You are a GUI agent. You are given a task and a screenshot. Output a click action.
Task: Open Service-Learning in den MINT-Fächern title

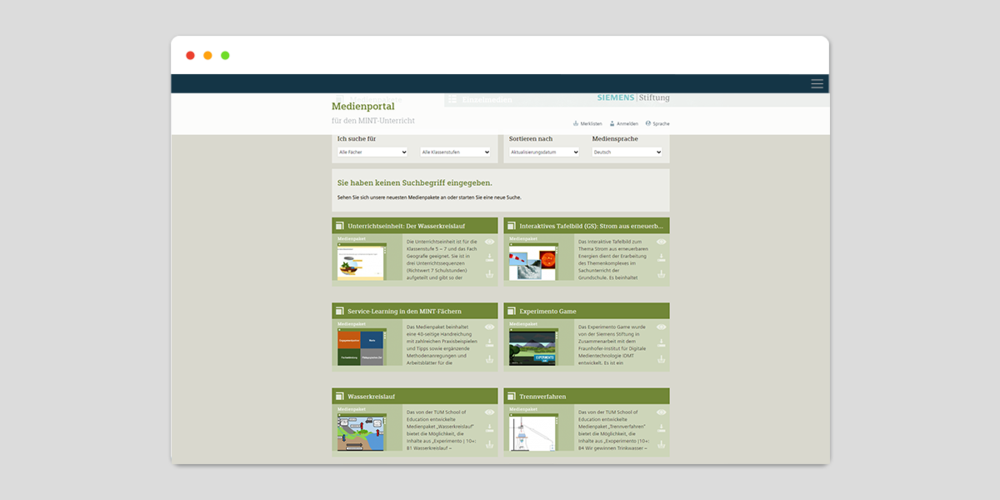[404, 311]
